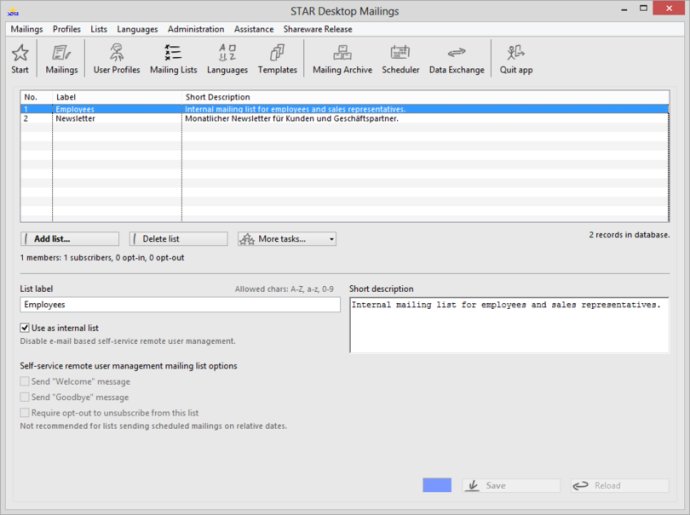Click the "2 records in database." text

coord(629,235)
